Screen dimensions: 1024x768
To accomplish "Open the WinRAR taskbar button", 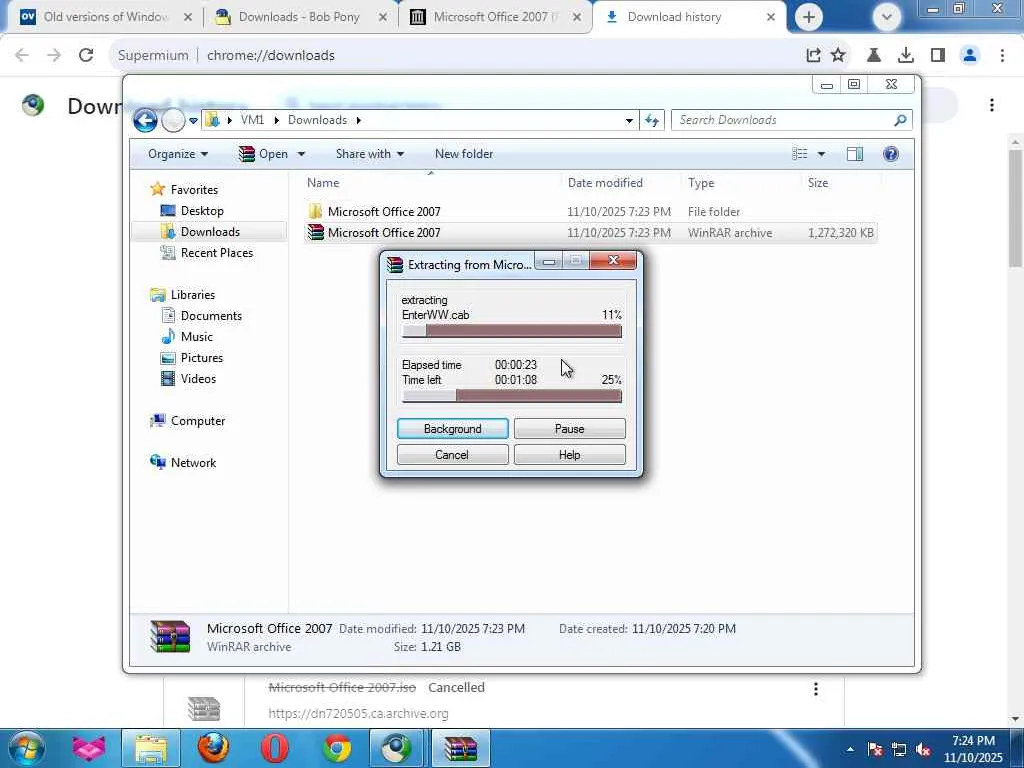I will (x=460, y=748).
